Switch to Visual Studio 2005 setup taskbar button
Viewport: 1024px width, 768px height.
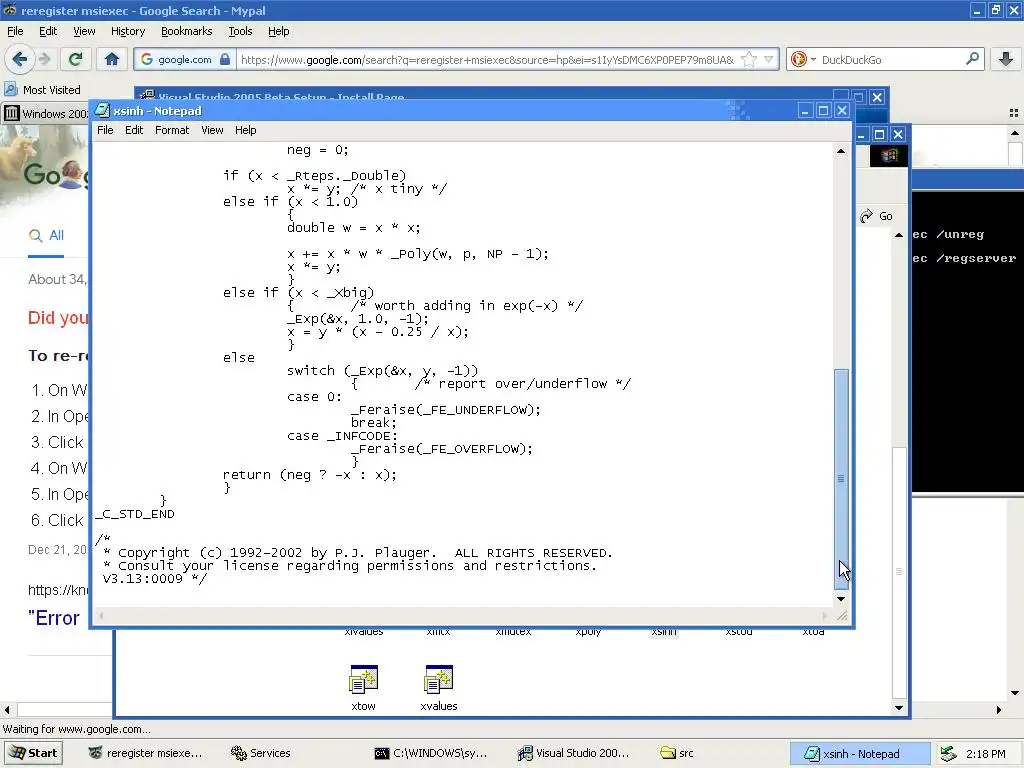(x=573, y=753)
